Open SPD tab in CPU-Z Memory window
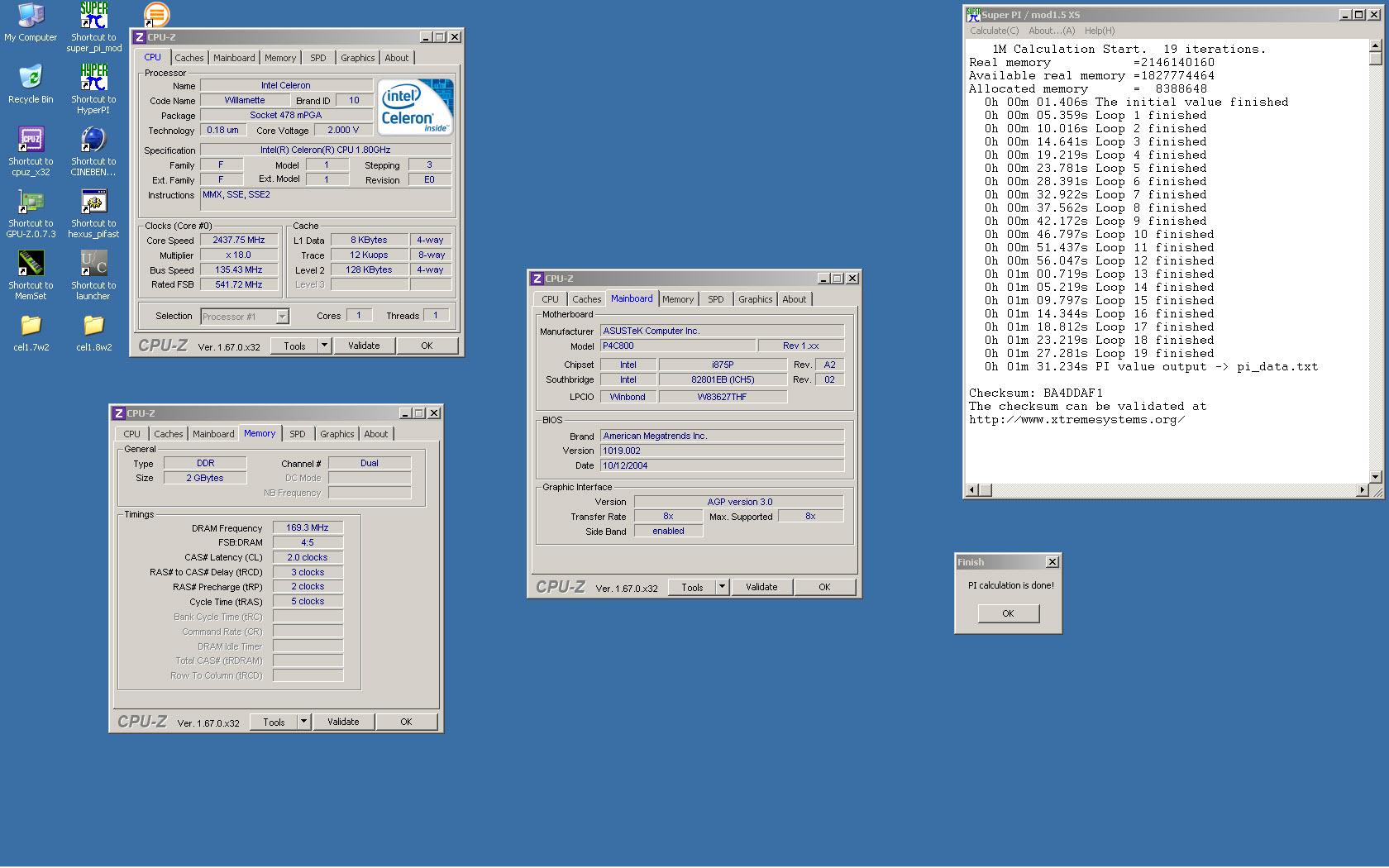Image resolution: width=1389 pixels, height=868 pixels. 298,434
